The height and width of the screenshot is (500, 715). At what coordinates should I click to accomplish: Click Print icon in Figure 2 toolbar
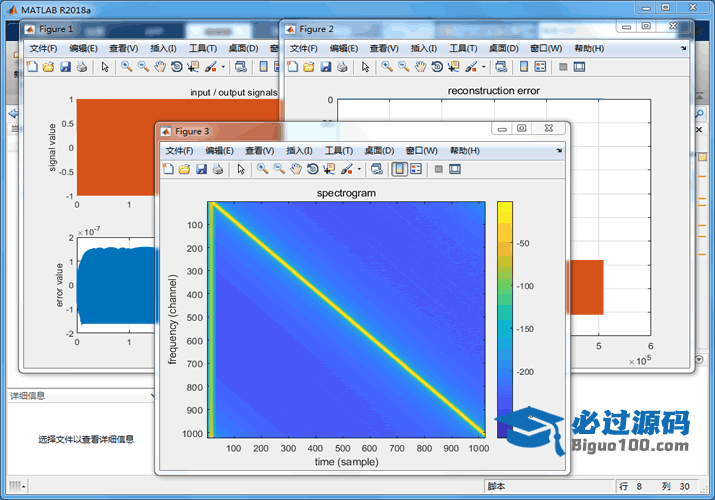coord(344,67)
